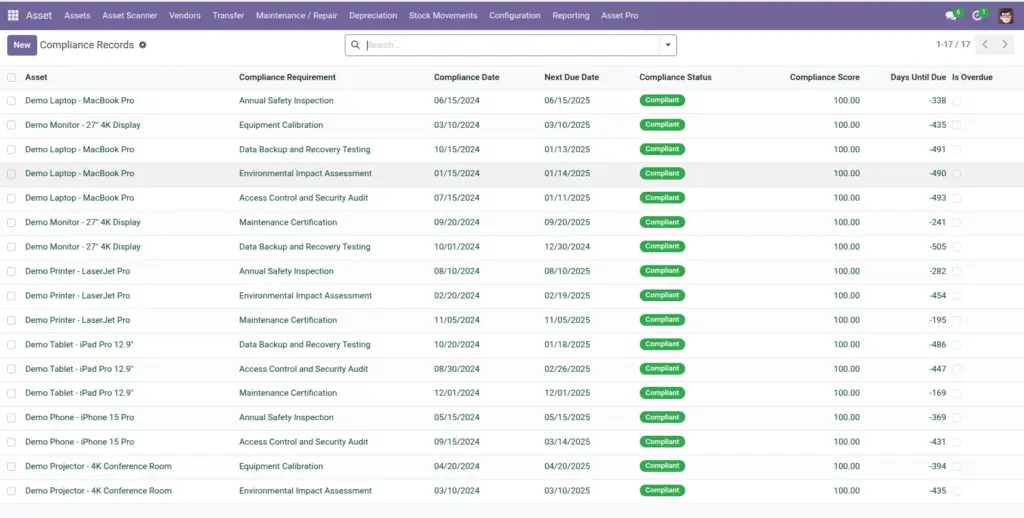This screenshot has width=1024, height=518.
Task: Open the Asset Pro menu
Action: click(620, 15)
